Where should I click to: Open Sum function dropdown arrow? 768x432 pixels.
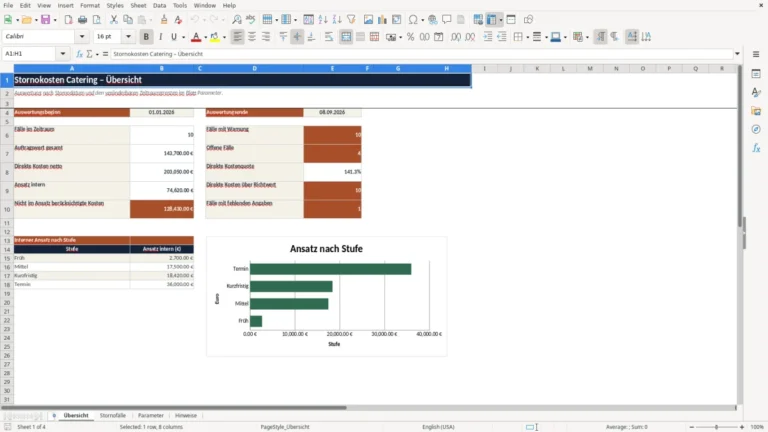click(97, 54)
